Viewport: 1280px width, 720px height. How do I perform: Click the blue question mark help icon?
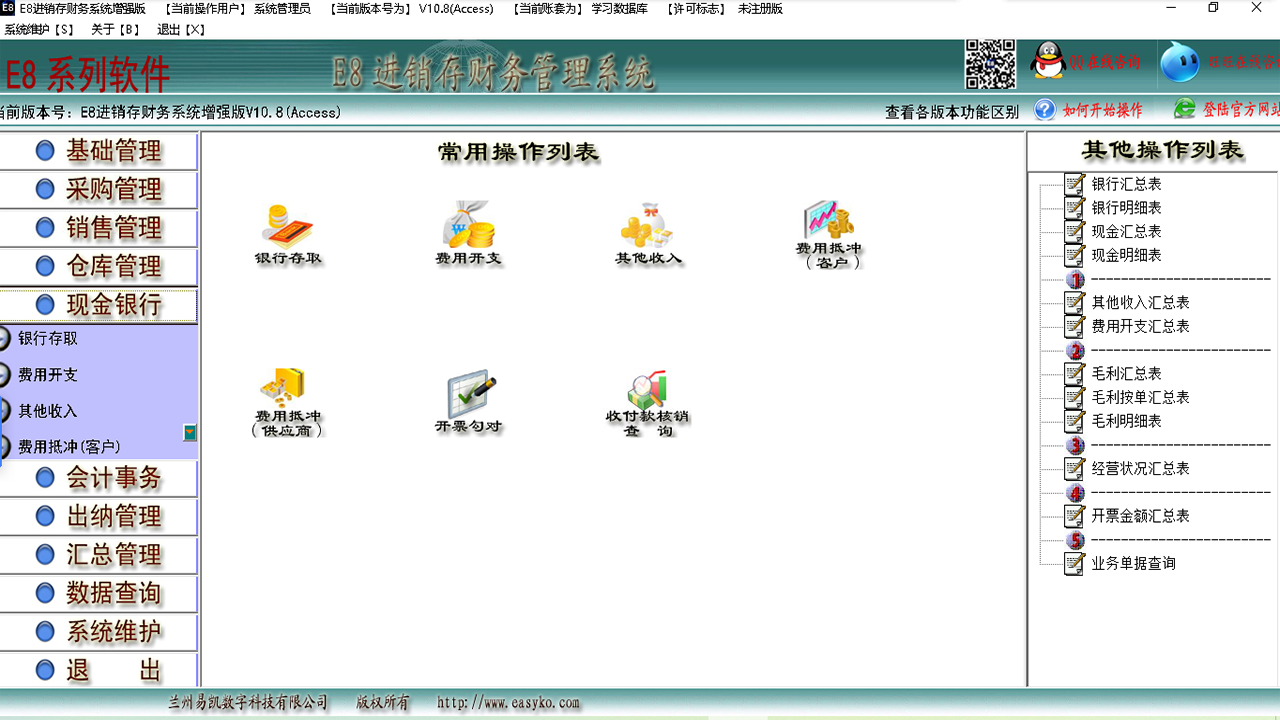pos(1043,111)
